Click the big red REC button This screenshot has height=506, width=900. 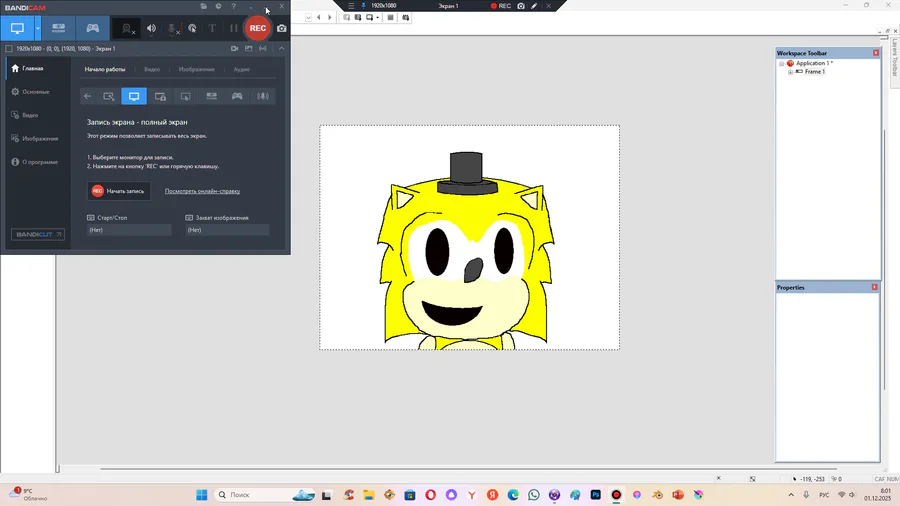[257, 28]
